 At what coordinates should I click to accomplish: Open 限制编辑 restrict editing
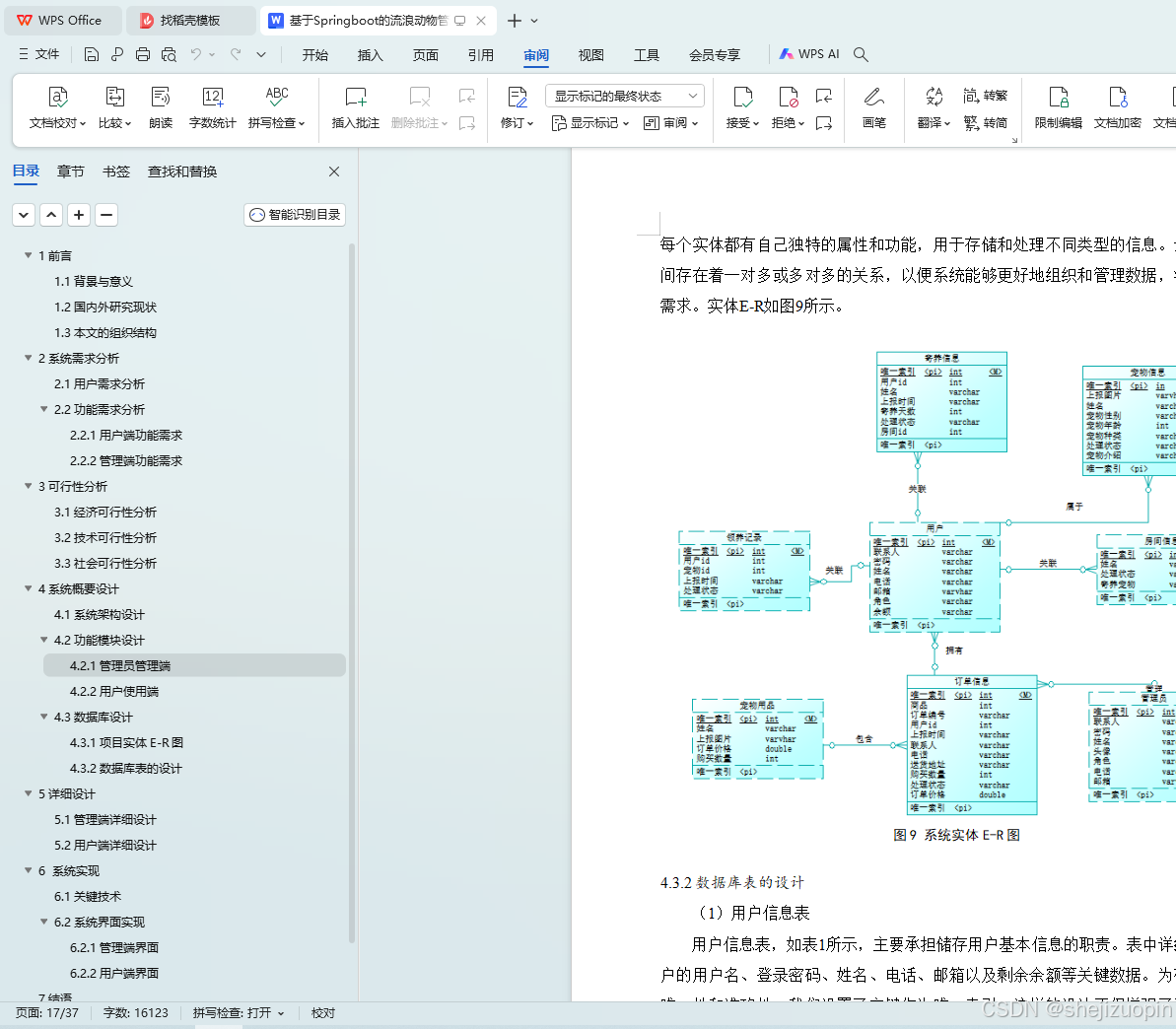coord(1059,107)
